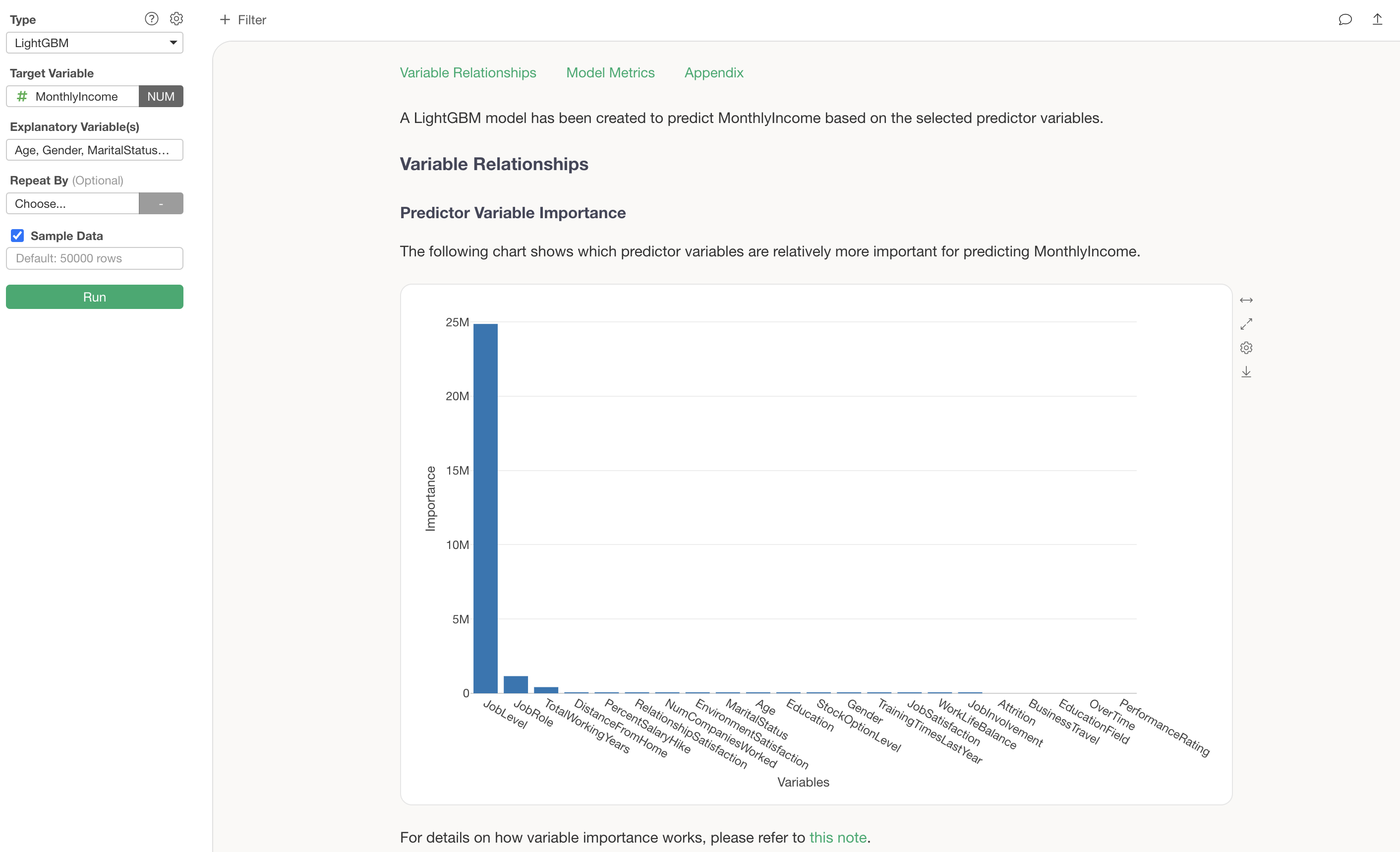This screenshot has width=1400, height=852.
Task: Open the Repeat By Choose dropdown
Action: tap(73, 203)
